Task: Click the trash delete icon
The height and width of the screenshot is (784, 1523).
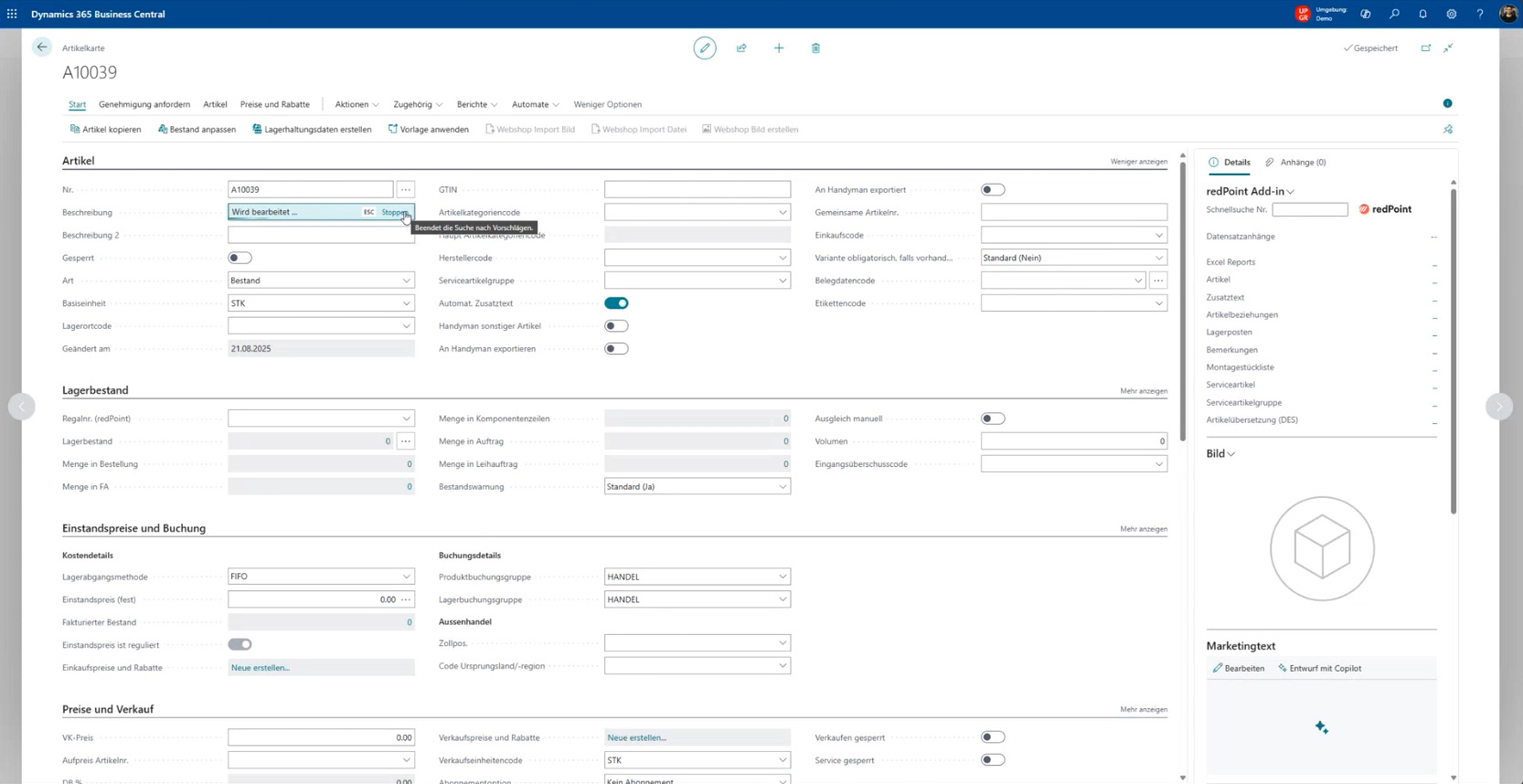Action: pyautogui.click(x=815, y=48)
